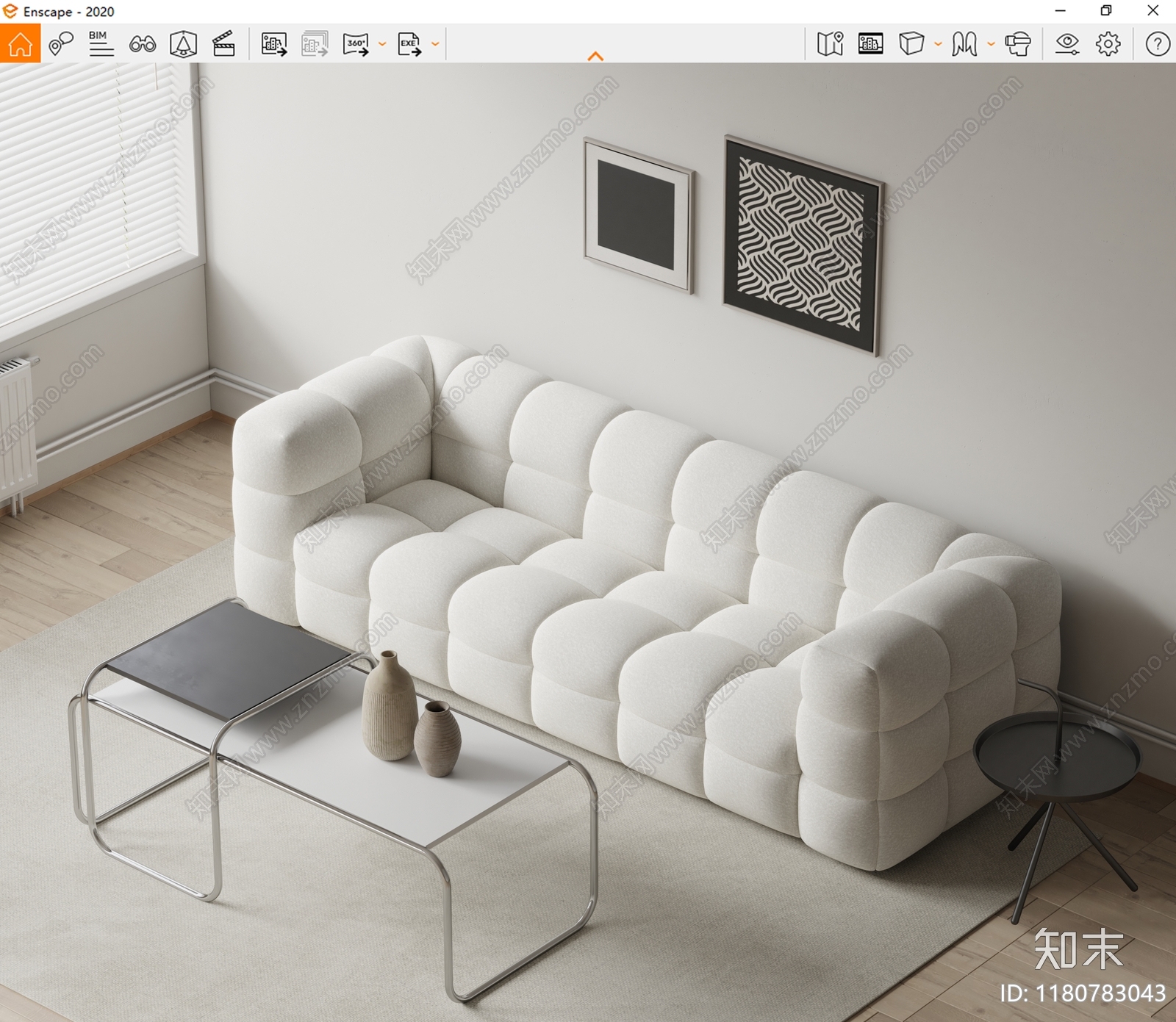The image size is (1176, 1022).
Task: Open the navigation mode dropdown arrow
Action: [991, 44]
